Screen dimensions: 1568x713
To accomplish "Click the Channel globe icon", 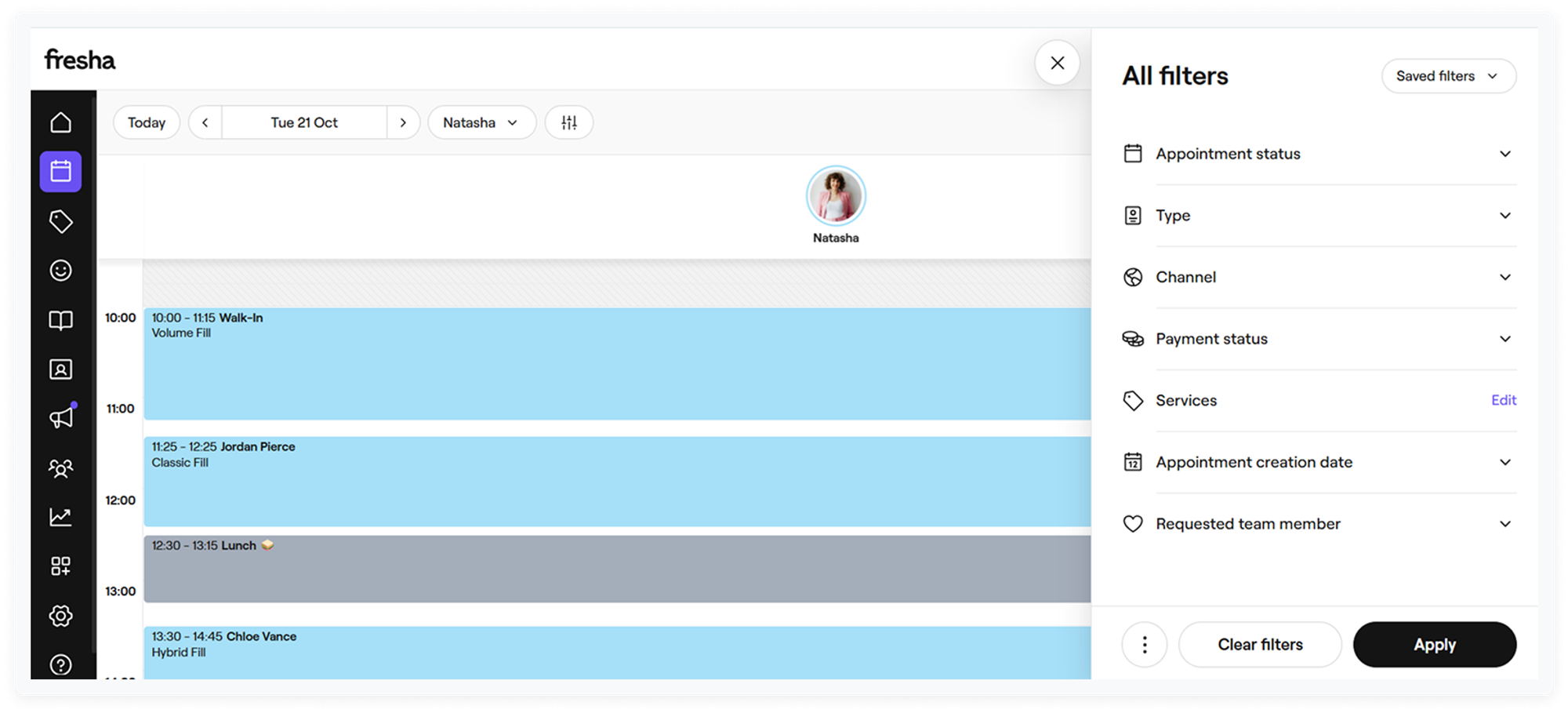I will [x=1133, y=277].
